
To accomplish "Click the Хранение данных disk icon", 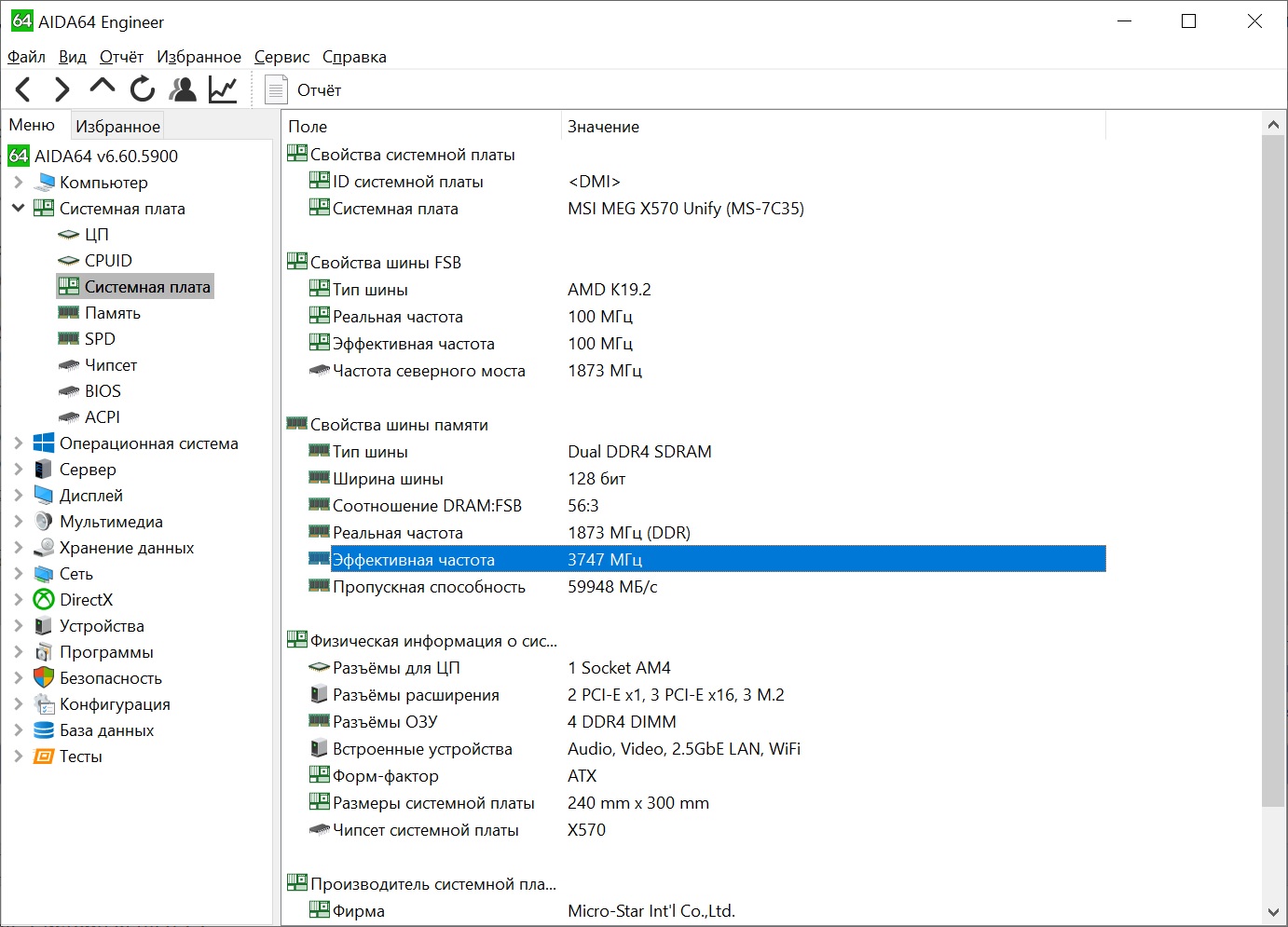I will [x=44, y=548].
